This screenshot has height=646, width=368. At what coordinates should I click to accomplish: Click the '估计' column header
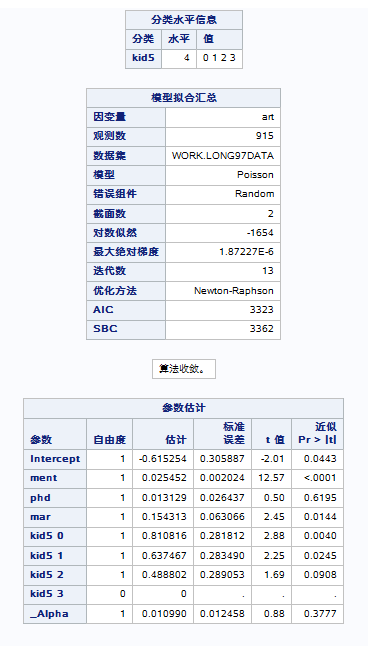tap(176, 440)
